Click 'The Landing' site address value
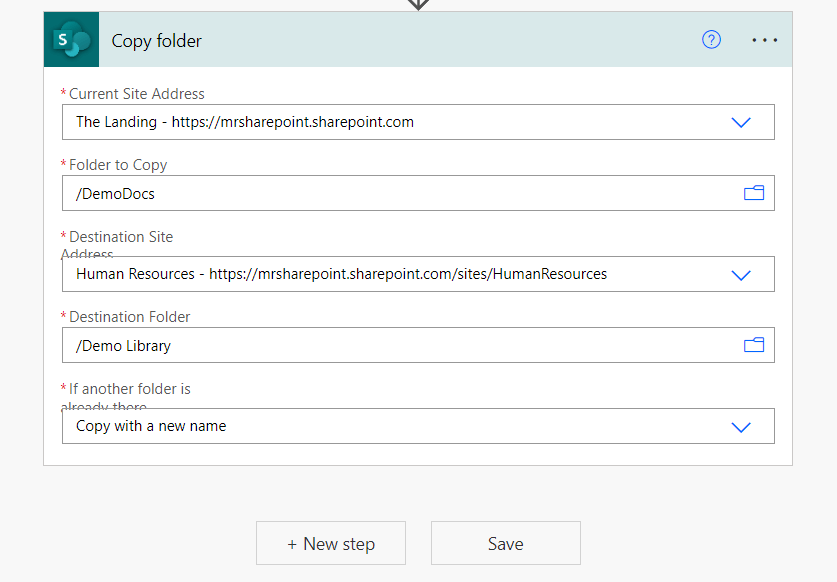This screenshot has width=837, height=582. (x=244, y=122)
